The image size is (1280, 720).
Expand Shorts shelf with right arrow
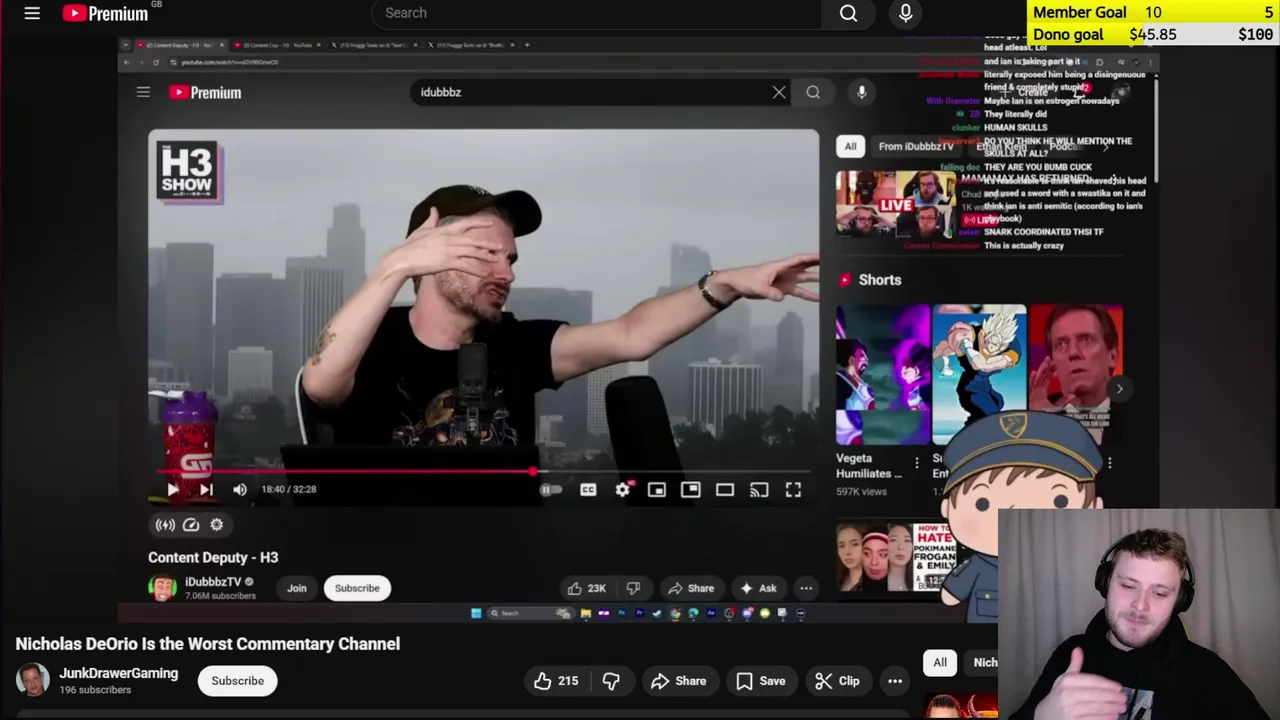point(1119,389)
